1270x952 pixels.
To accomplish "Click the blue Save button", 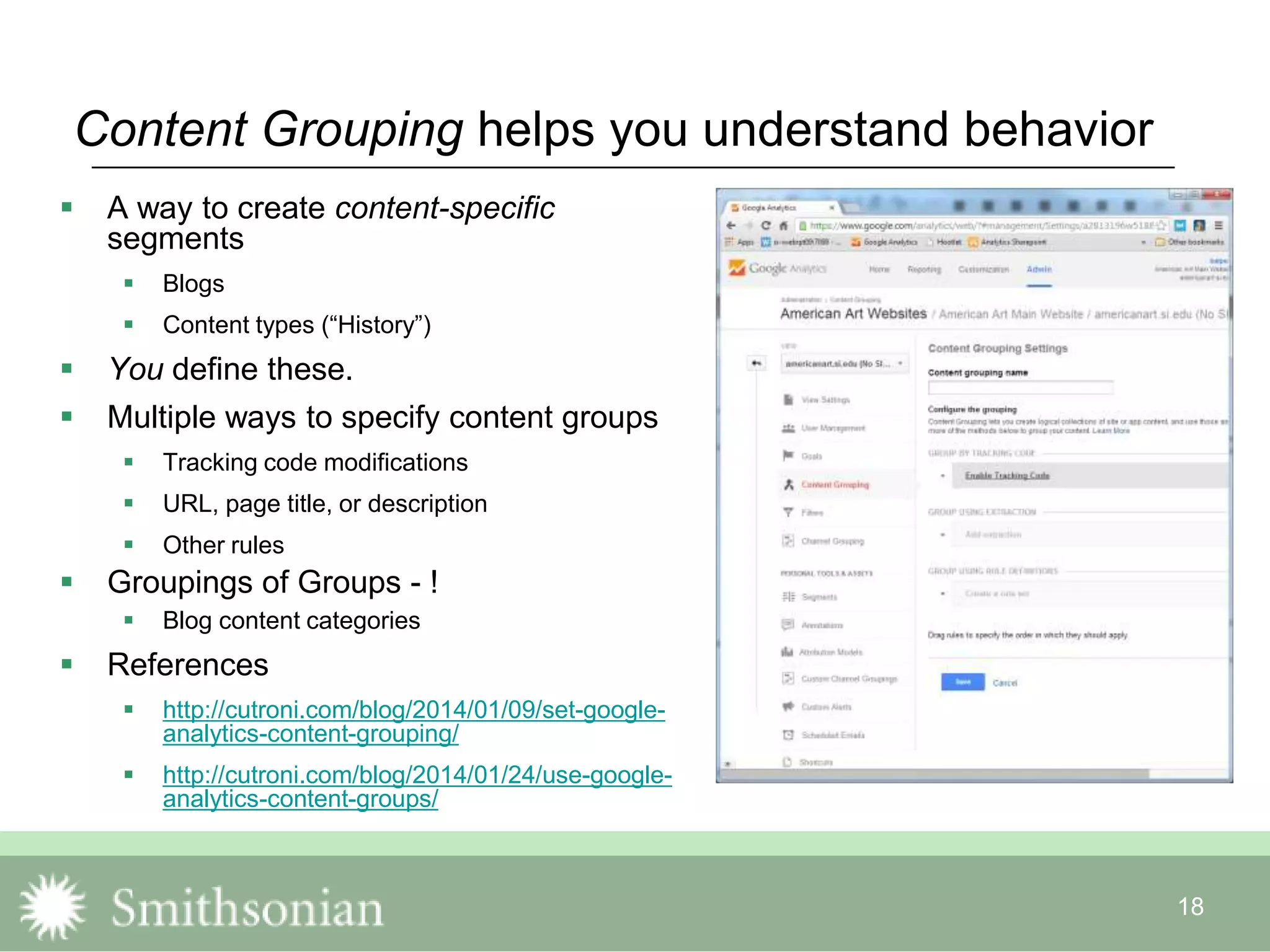I will coord(962,682).
